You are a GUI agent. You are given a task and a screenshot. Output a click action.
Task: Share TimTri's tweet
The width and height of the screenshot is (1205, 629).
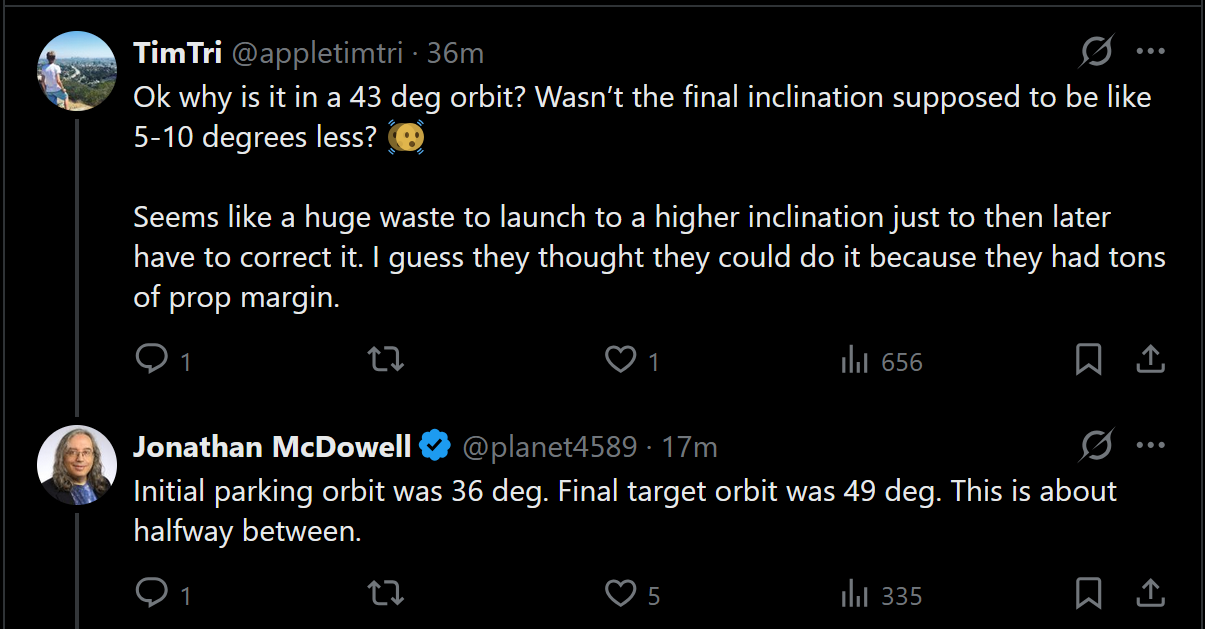pyautogui.click(x=1150, y=360)
